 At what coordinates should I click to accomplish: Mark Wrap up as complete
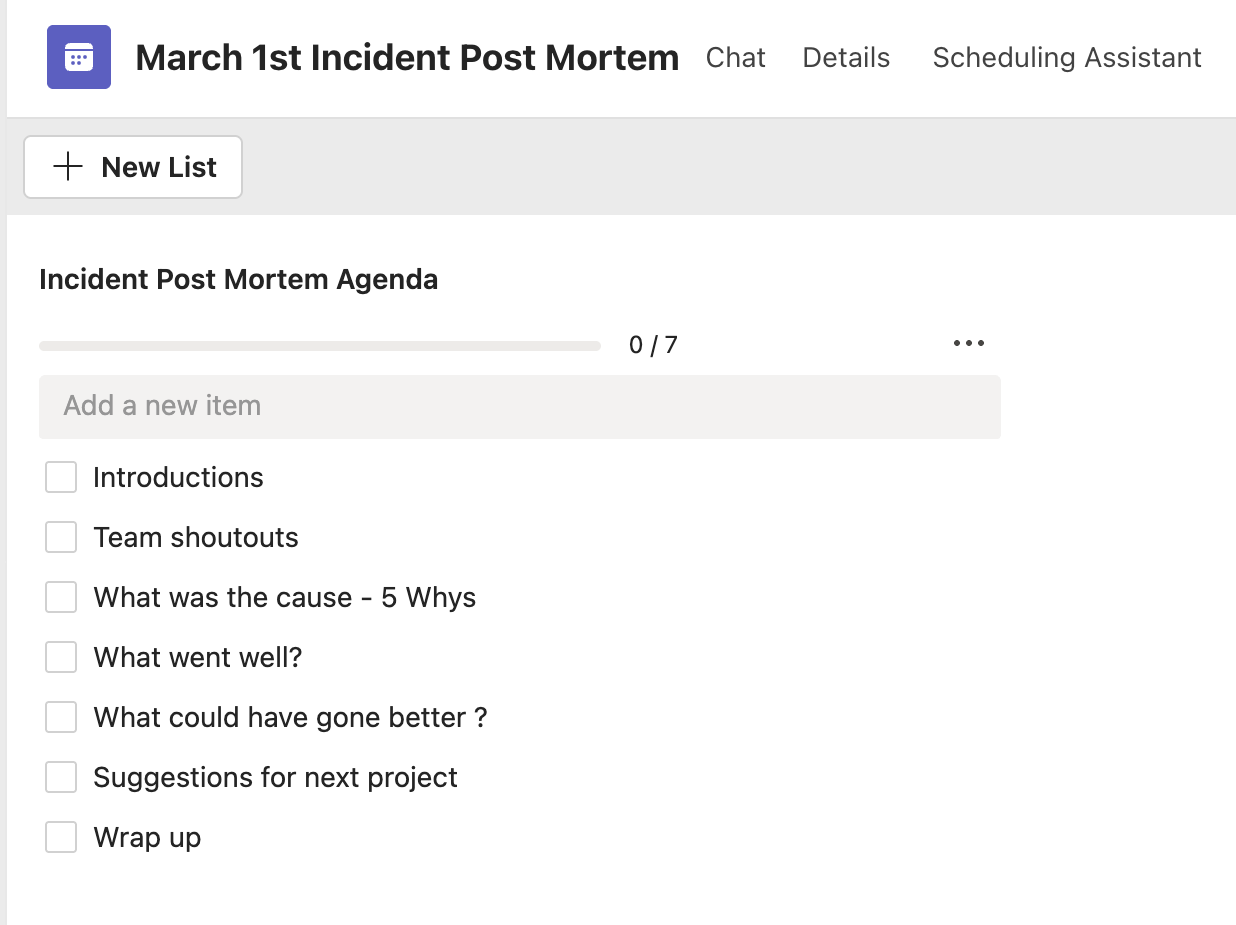tap(60, 837)
